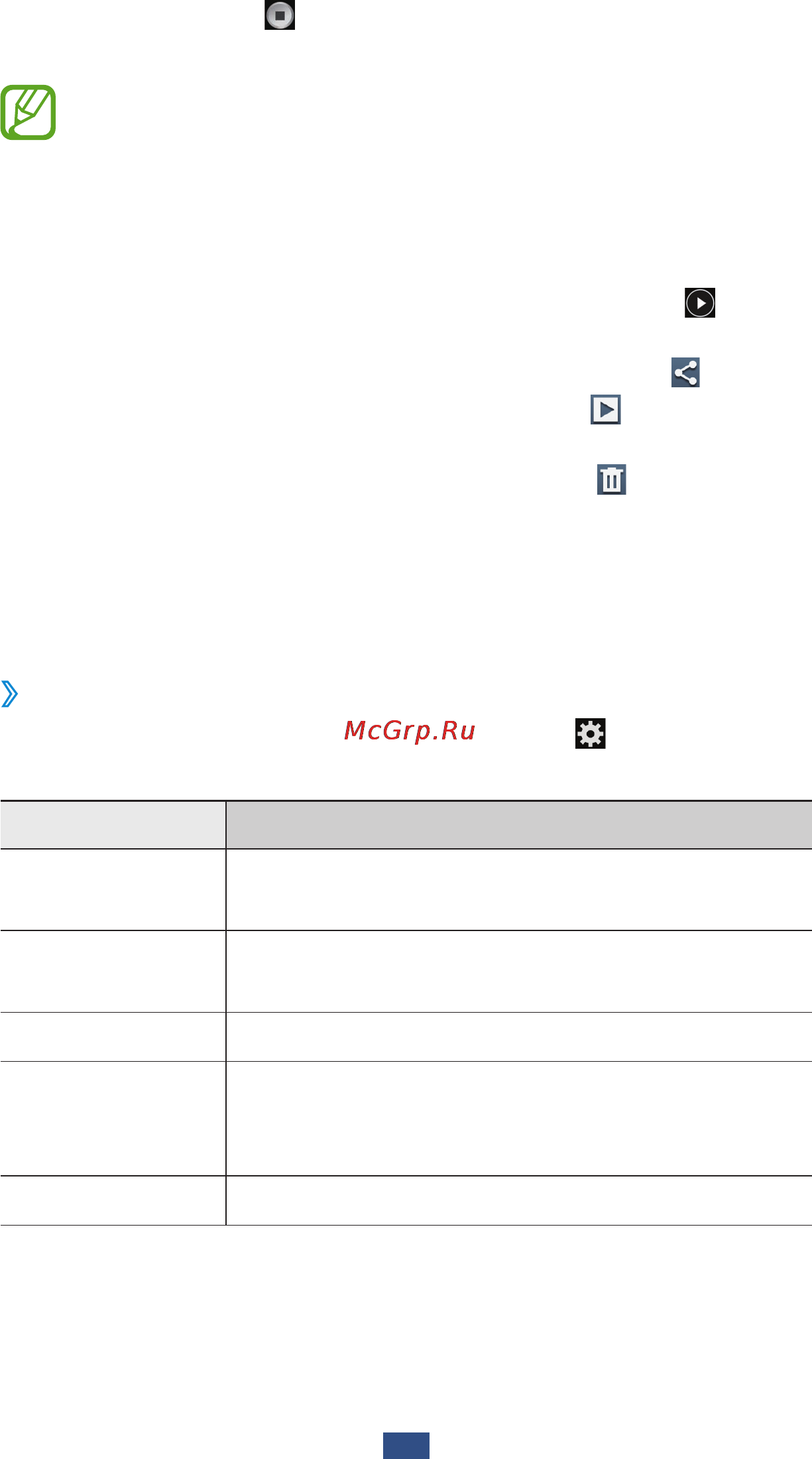Click the blue page number box

click(406, 1446)
